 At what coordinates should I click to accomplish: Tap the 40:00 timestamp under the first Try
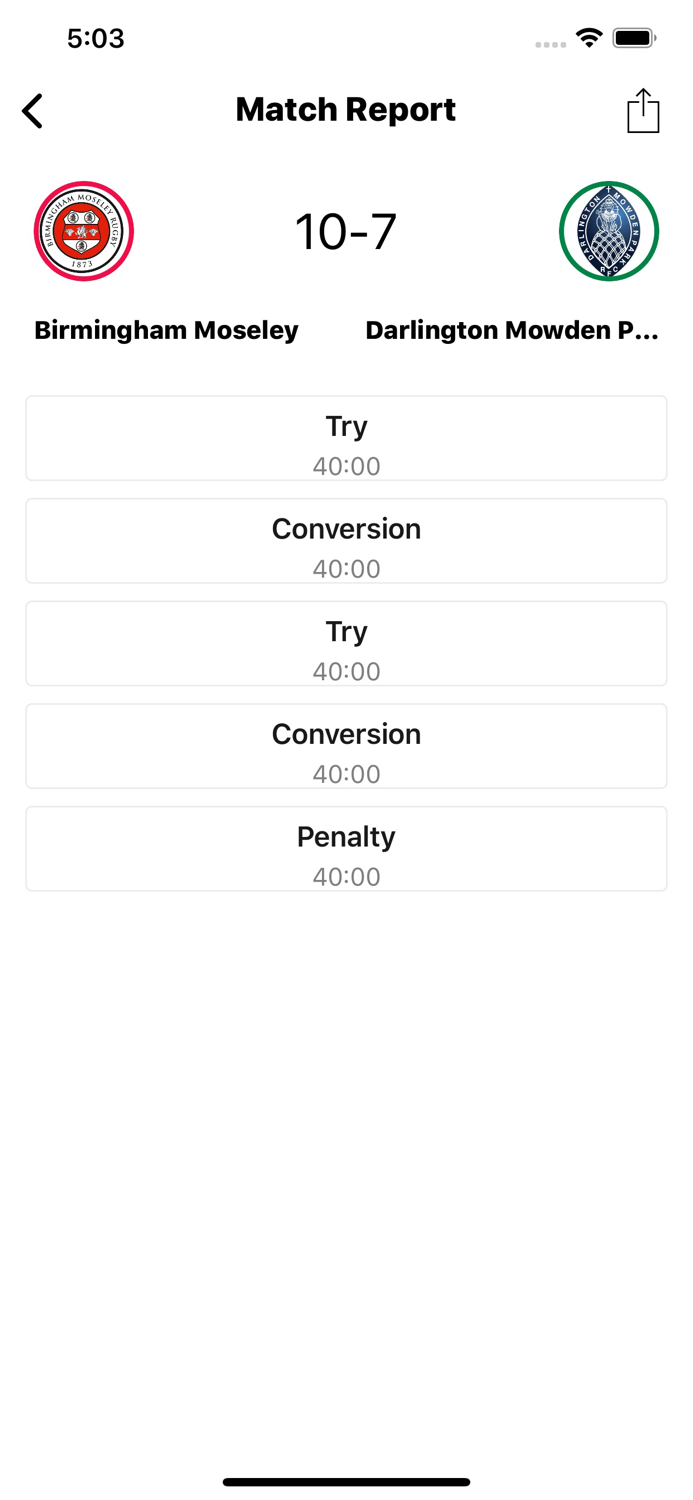(346, 465)
